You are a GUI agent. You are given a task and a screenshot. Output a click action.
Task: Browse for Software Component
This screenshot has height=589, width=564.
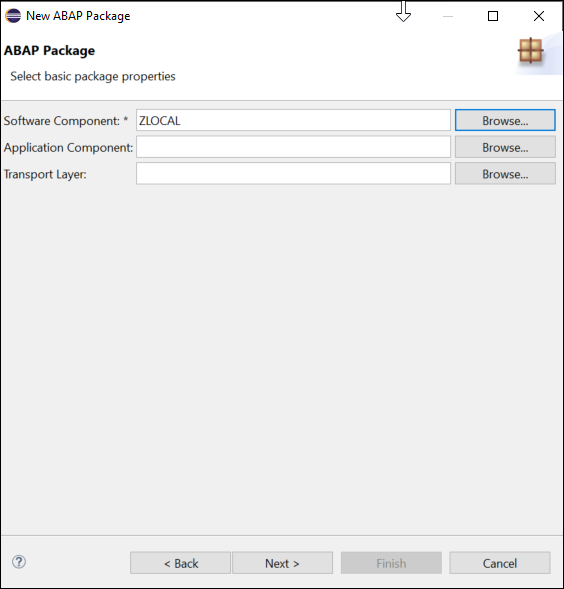[x=505, y=120]
